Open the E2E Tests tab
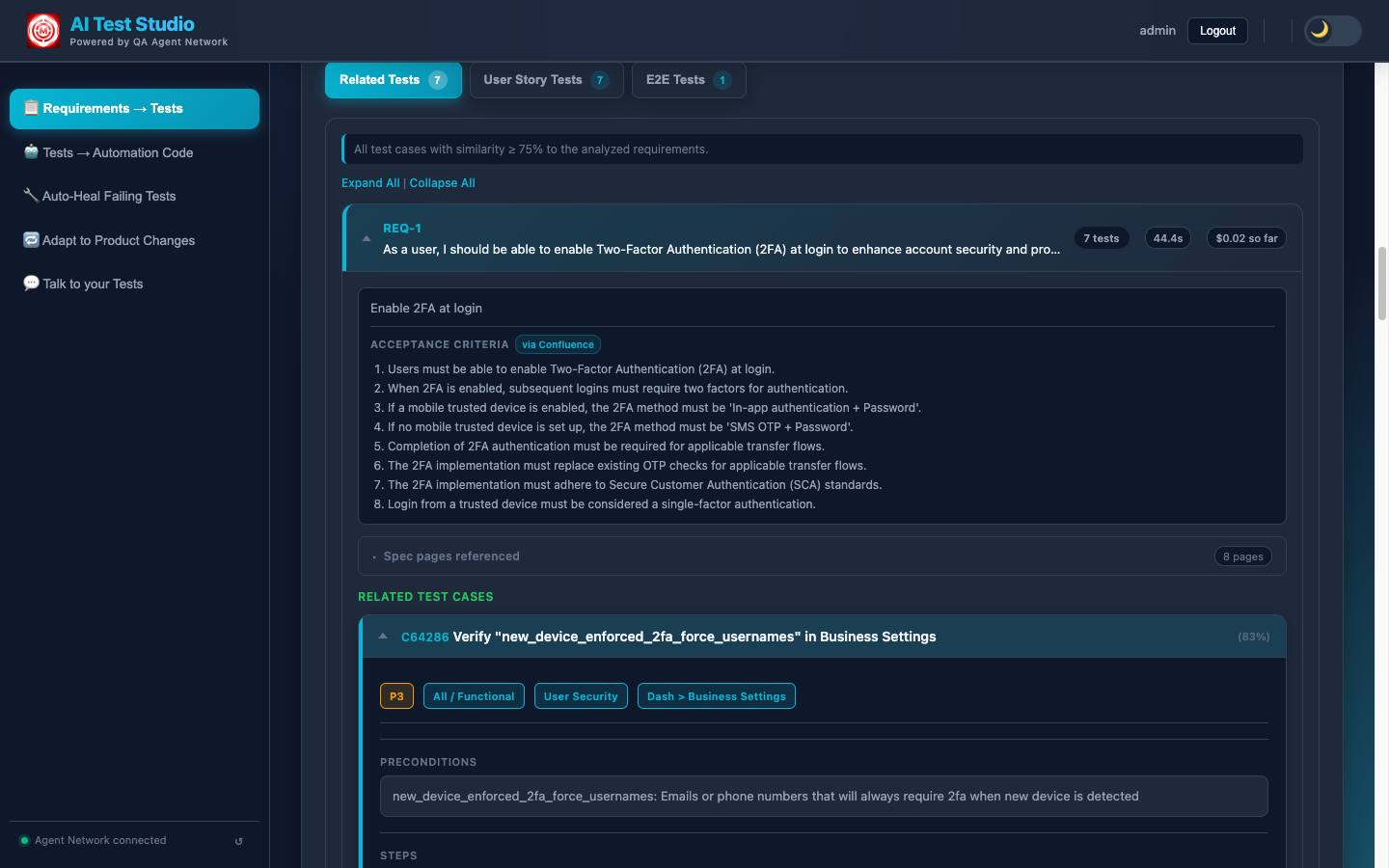 689,80
